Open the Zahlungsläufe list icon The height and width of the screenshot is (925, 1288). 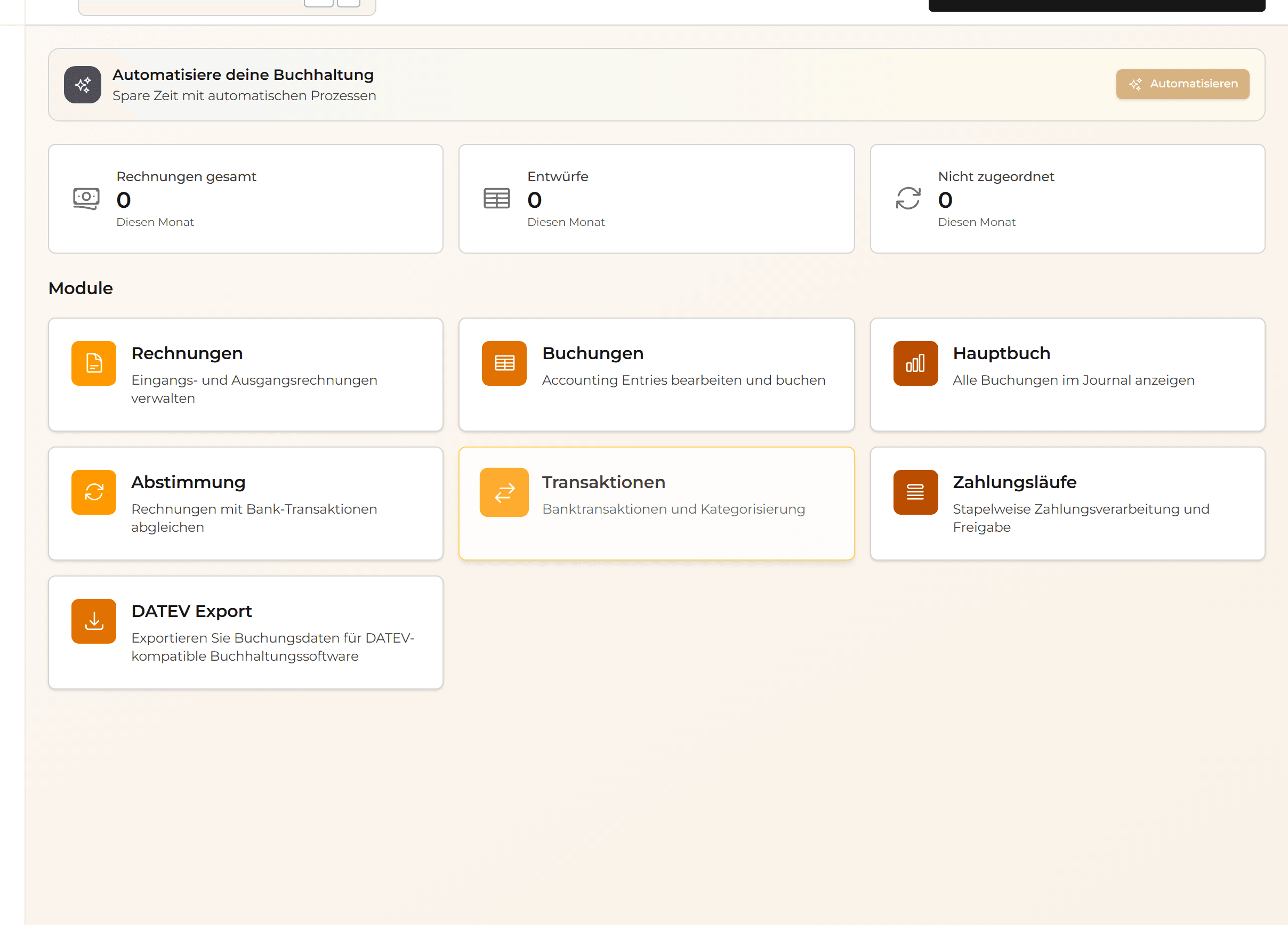(915, 492)
